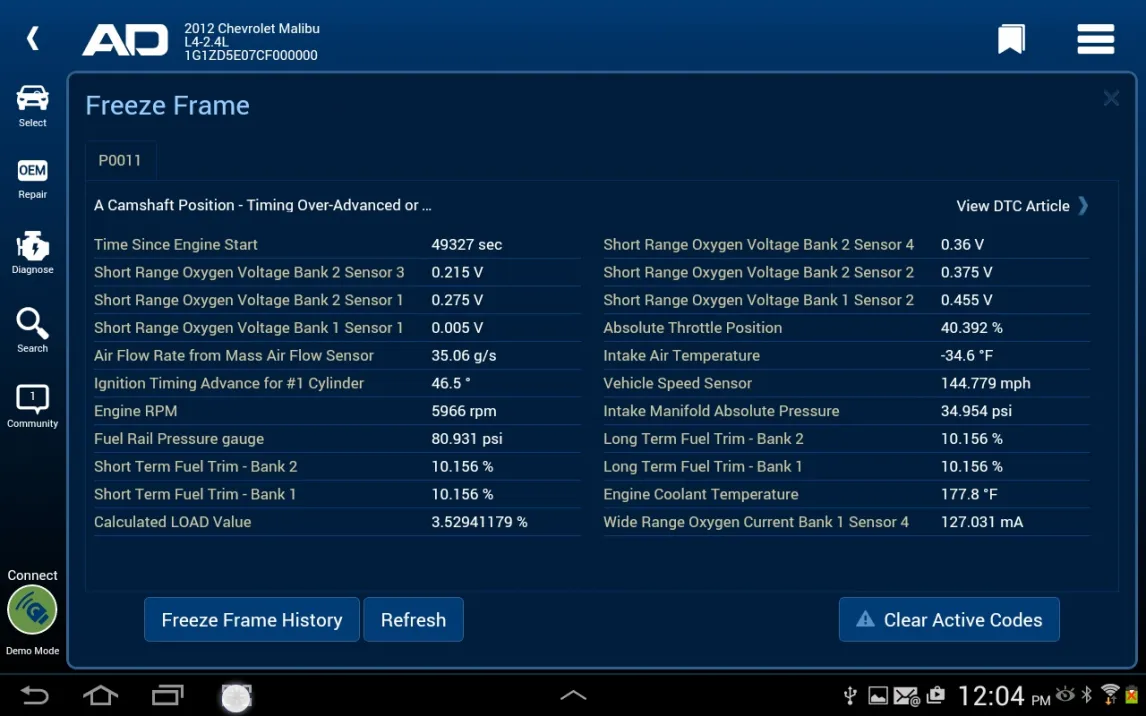Select the P0011 code tab
The height and width of the screenshot is (716, 1146).
coord(120,160)
